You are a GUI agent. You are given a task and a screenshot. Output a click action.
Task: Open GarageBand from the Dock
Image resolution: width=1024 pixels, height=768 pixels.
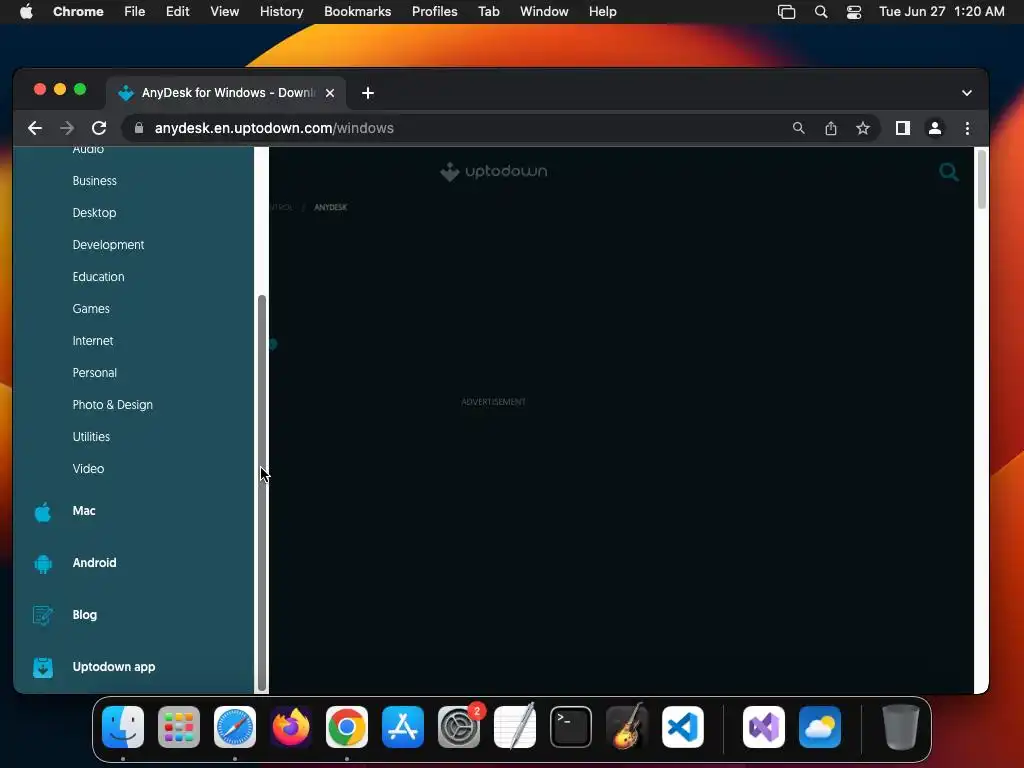pyautogui.click(x=627, y=727)
